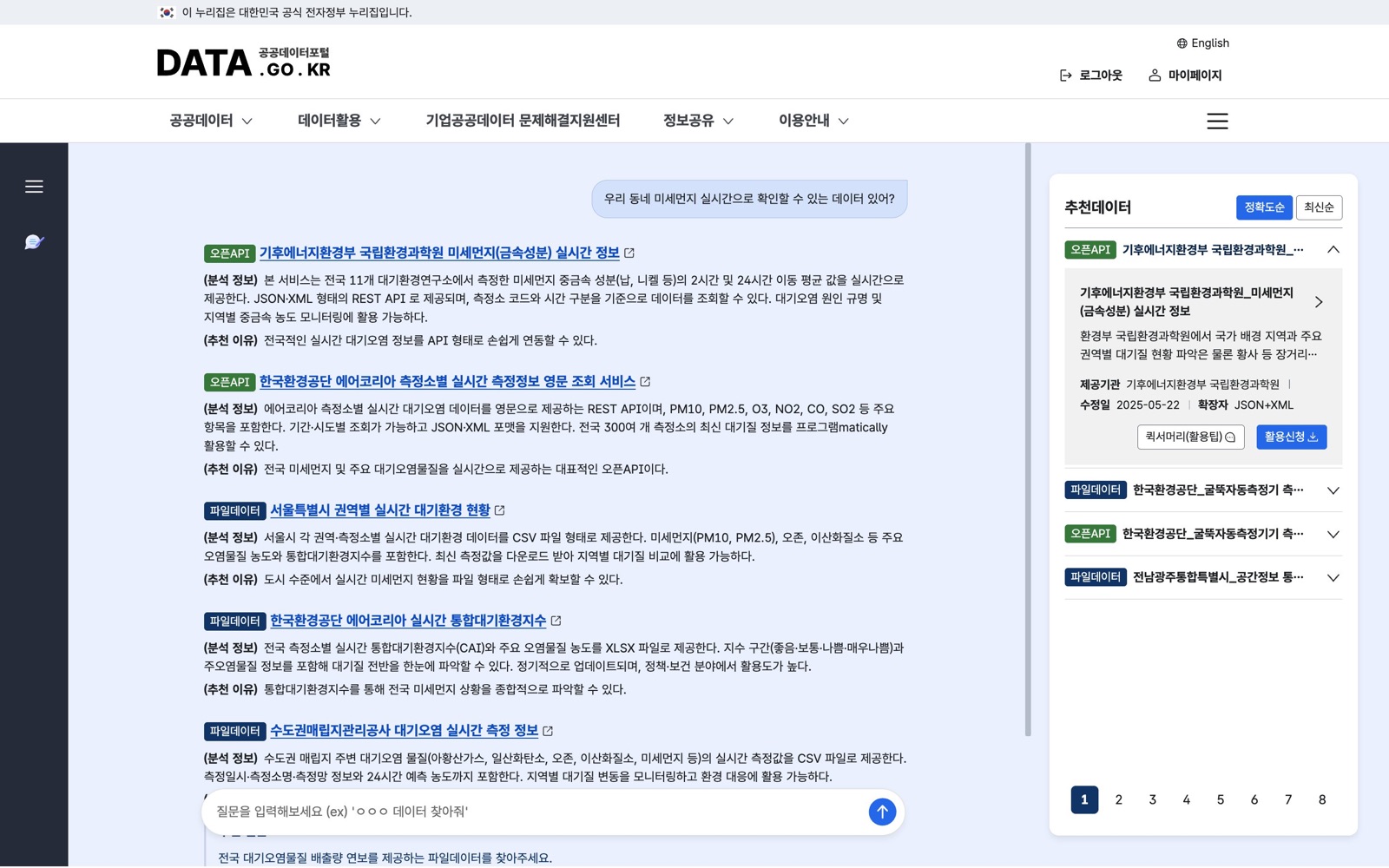Go to recommendation page 5
This screenshot has height=868, width=1389.
(x=1220, y=799)
